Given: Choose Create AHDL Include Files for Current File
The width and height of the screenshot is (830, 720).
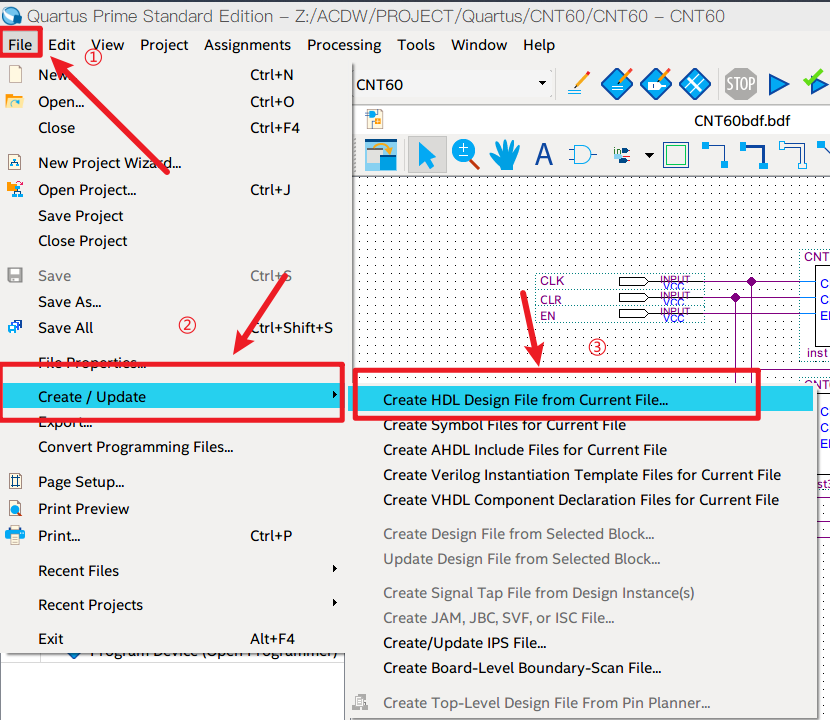Looking at the screenshot, I should [525, 449].
